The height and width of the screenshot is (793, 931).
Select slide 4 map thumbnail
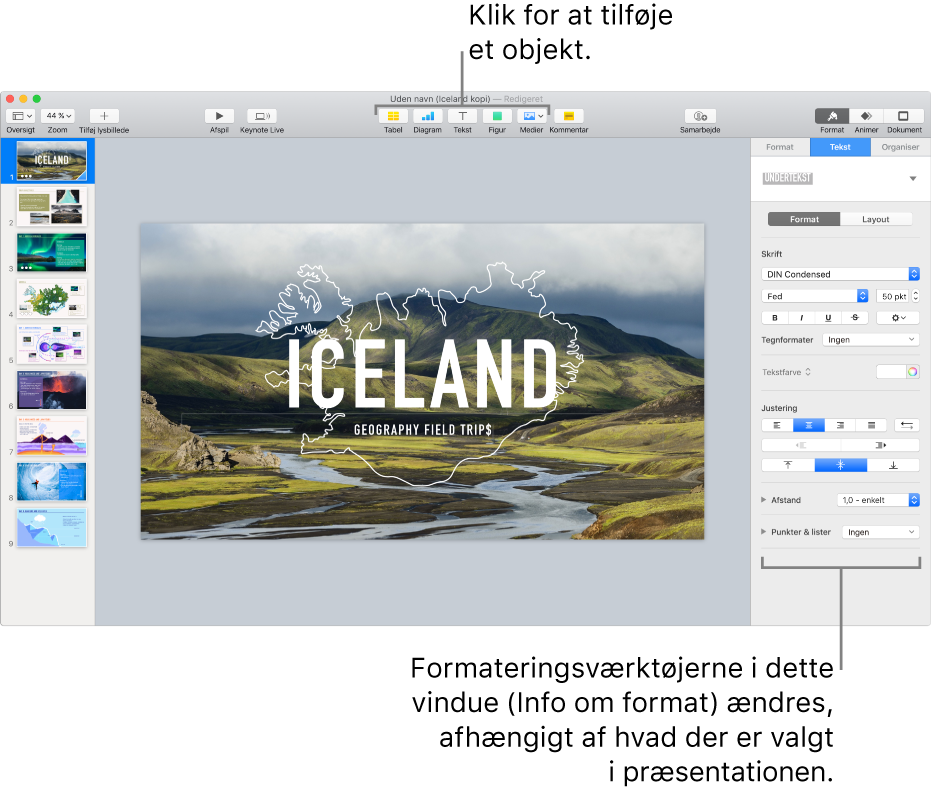tap(52, 298)
